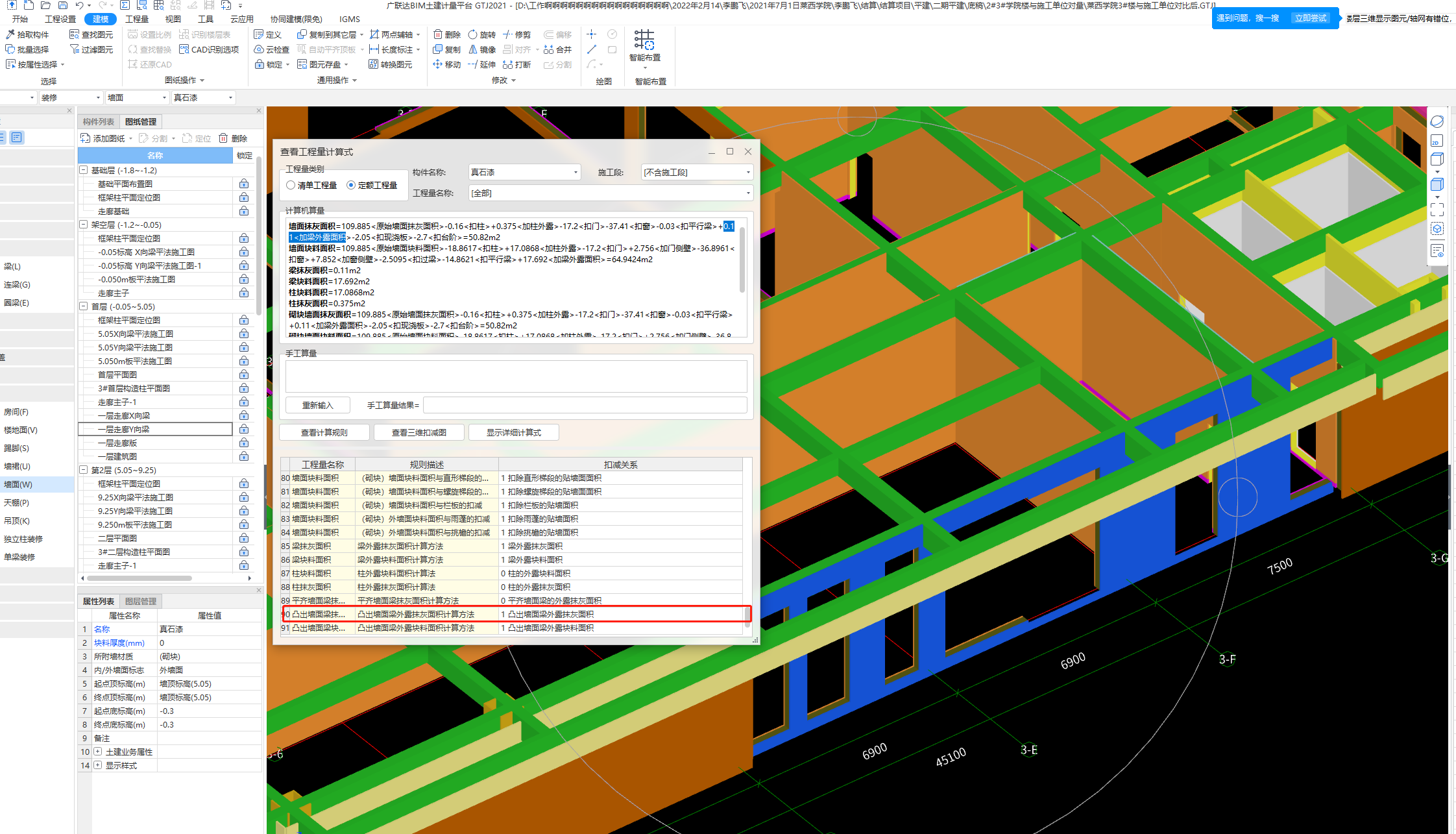Screen dimensions: 1456x834
Task: Select the 移动 move tool
Action: tap(447, 64)
